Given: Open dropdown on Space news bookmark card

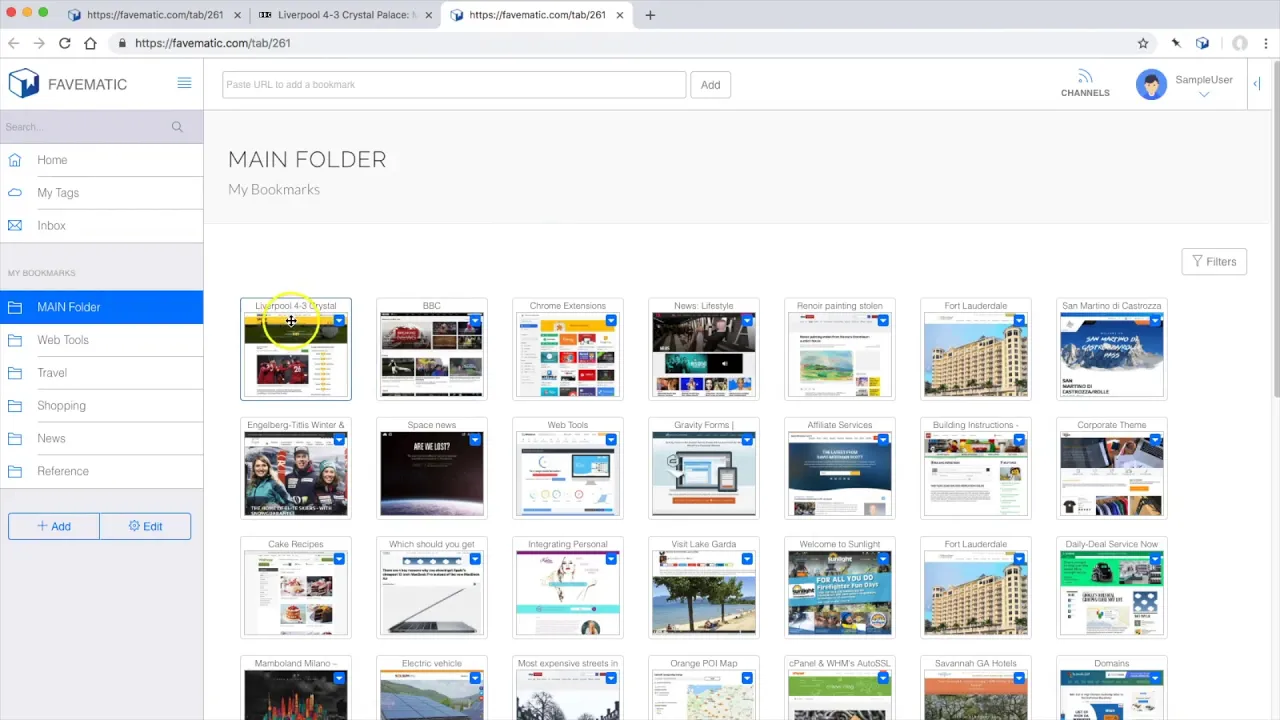Looking at the screenshot, I should (x=475, y=440).
